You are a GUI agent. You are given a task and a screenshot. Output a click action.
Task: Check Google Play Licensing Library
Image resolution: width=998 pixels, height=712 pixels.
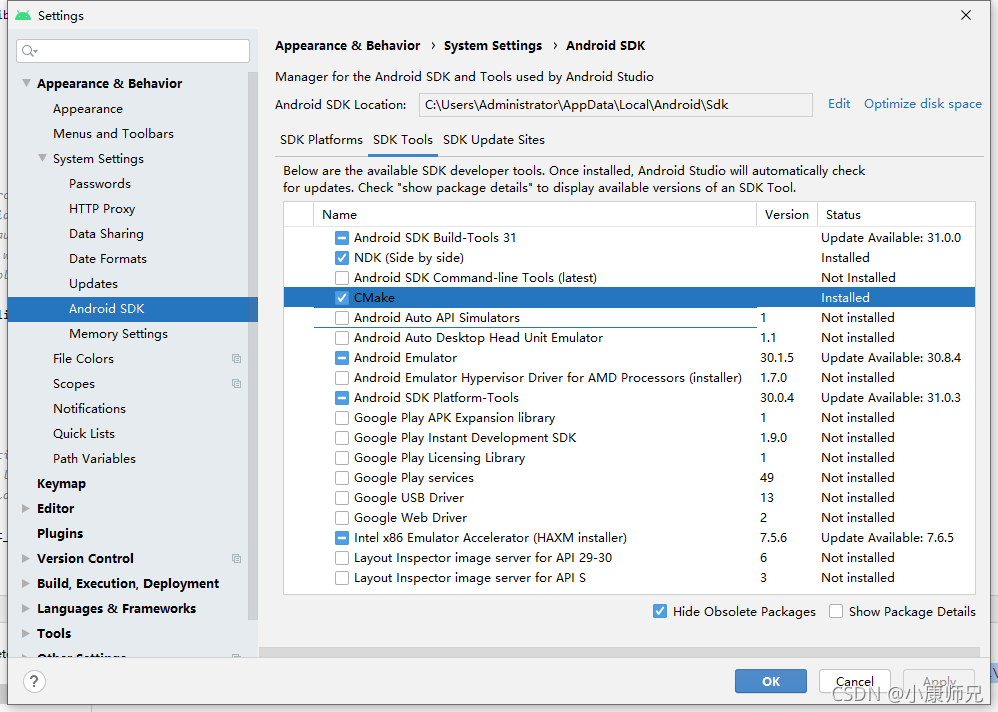pyautogui.click(x=342, y=457)
